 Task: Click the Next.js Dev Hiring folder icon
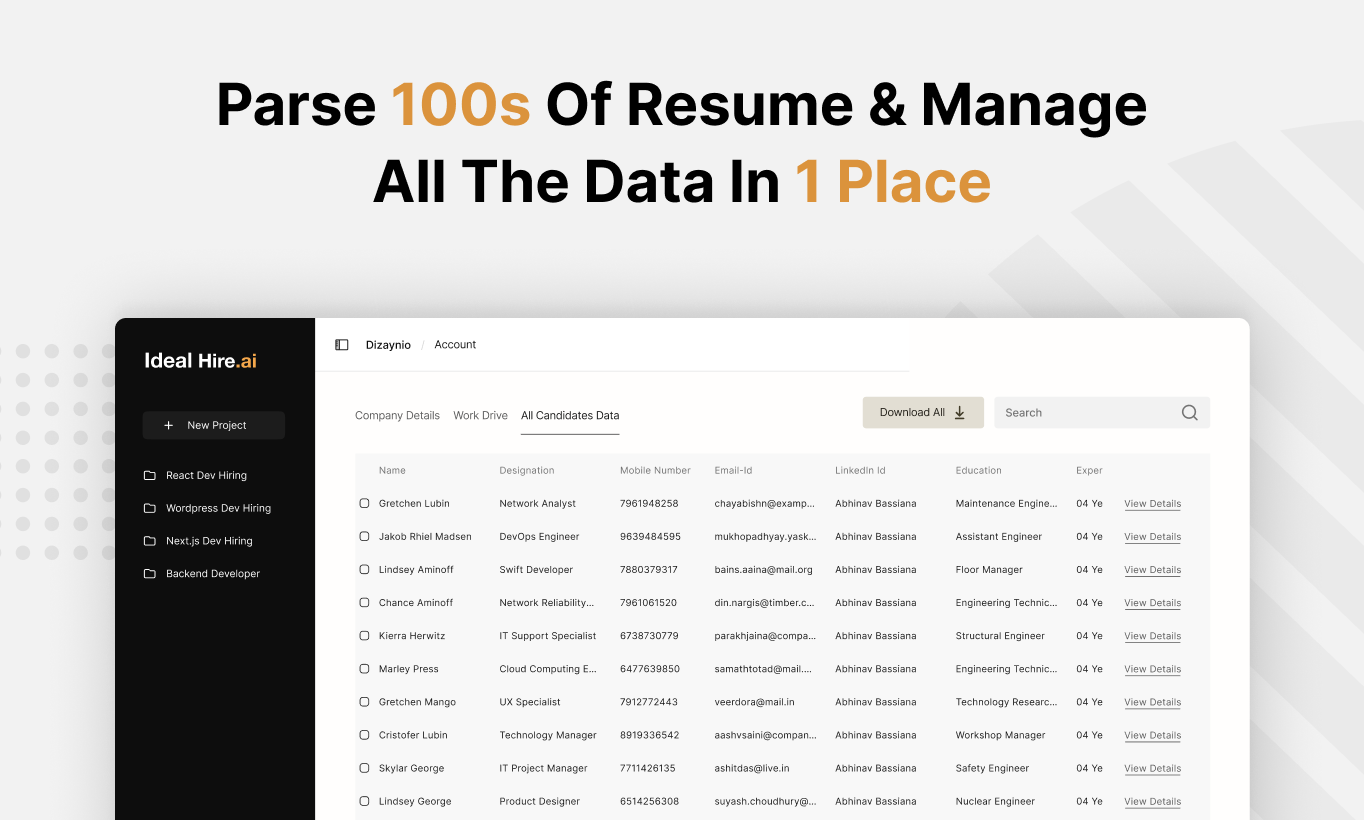150,541
